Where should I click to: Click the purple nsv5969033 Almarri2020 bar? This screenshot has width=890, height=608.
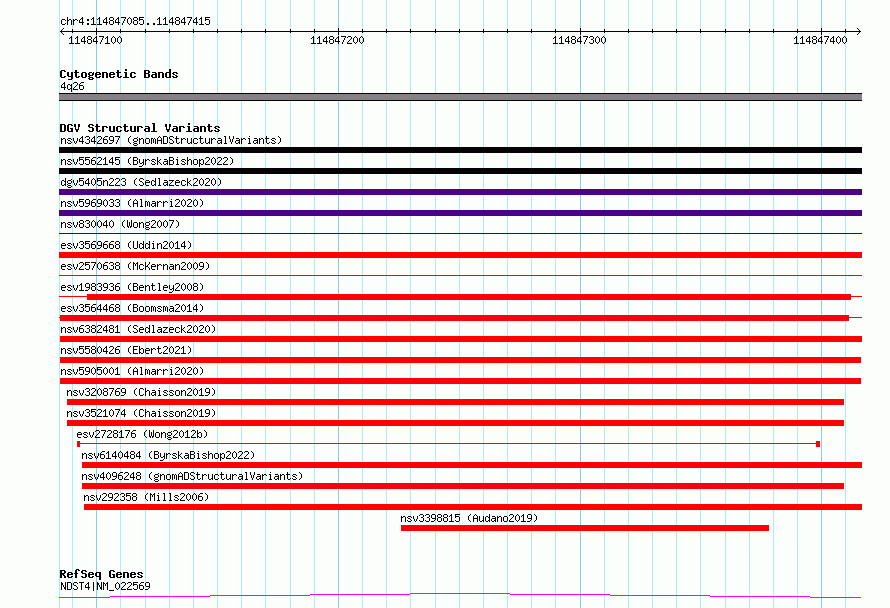coord(460,213)
